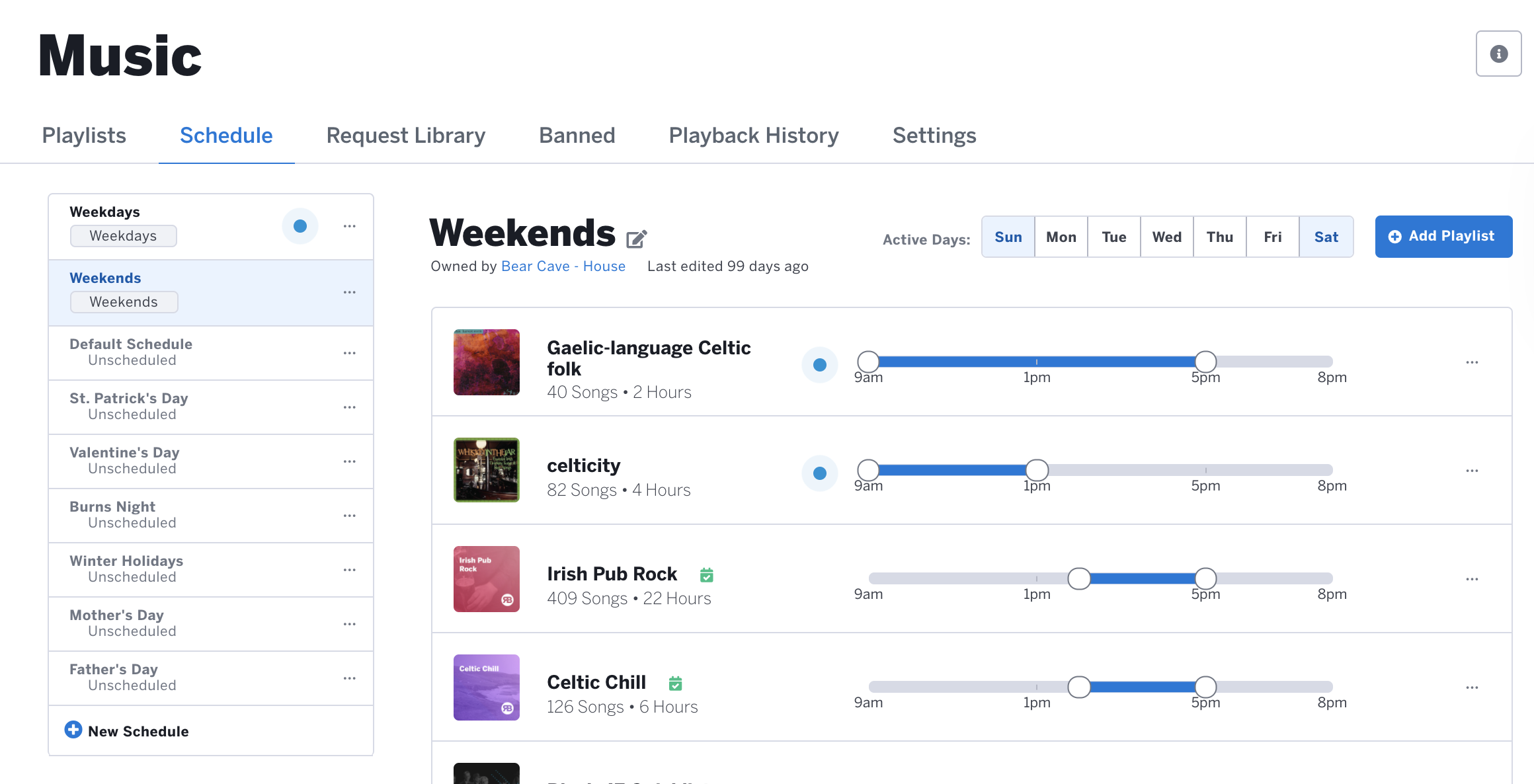Open the Settings tab
The width and height of the screenshot is (1534, 784).
[934, 136]
